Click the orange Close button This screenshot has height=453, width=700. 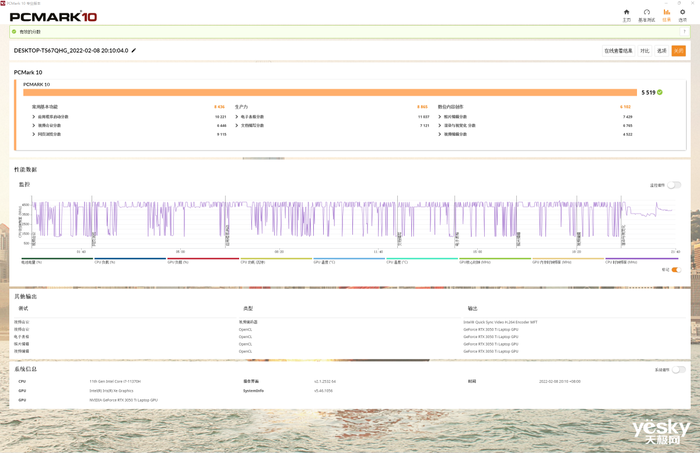[679, 51]
